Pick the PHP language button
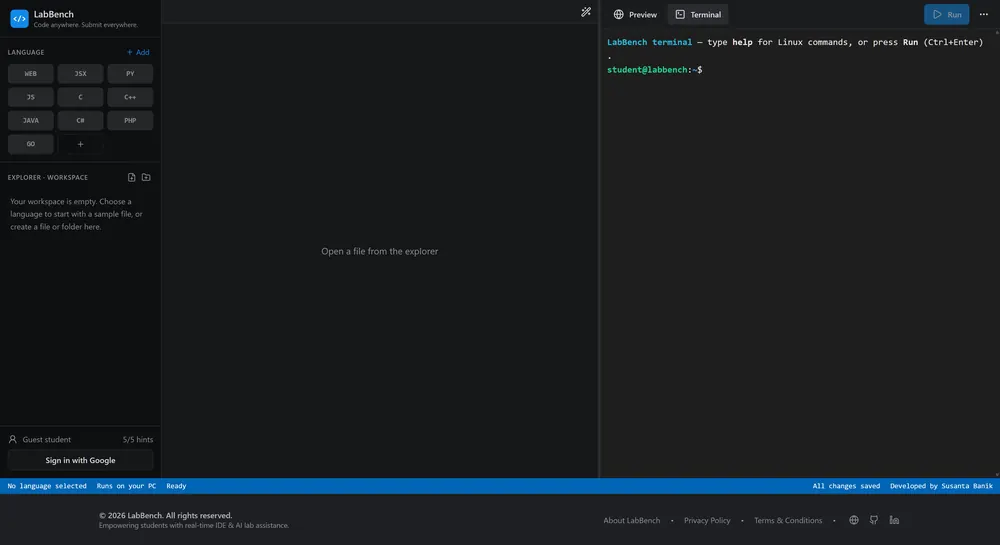1000x545 pixels. click(x=130, y=120)
